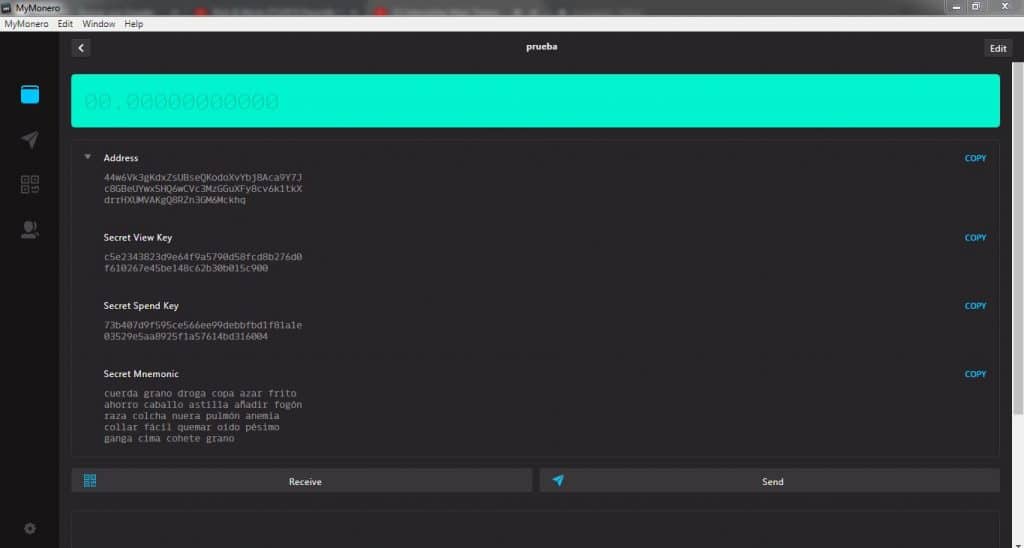Click the Secret Mnemonic label

pyautogui.click(x=141, y=374)
